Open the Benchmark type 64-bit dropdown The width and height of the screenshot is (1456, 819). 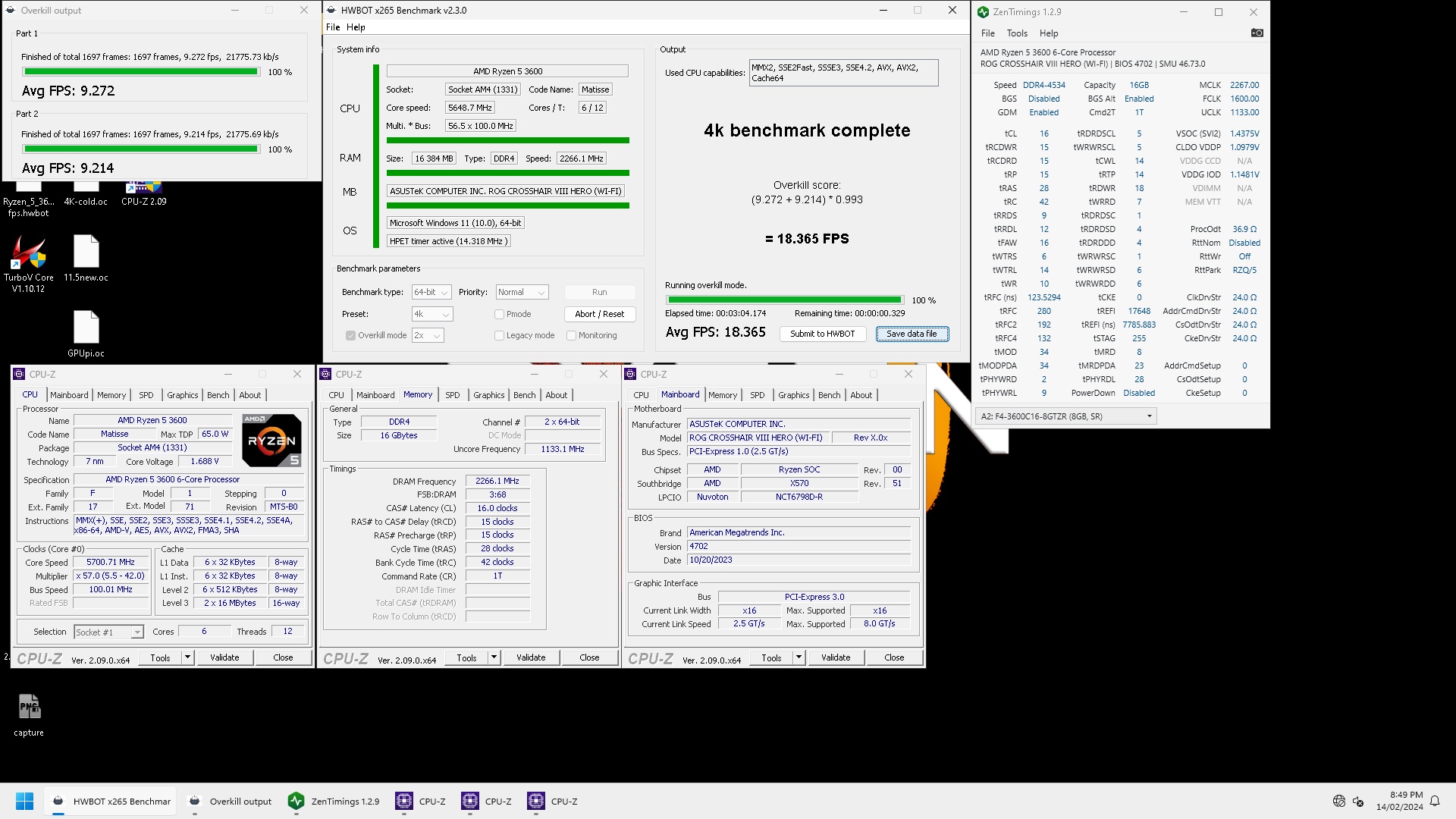(431, 292)
